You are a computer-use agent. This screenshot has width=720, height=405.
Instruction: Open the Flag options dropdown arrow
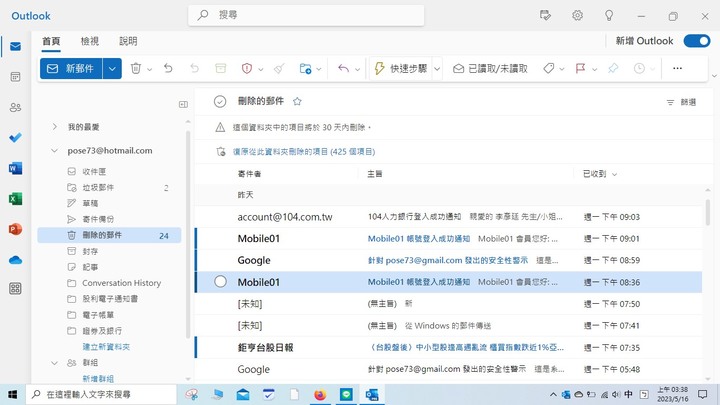(595, 69)
